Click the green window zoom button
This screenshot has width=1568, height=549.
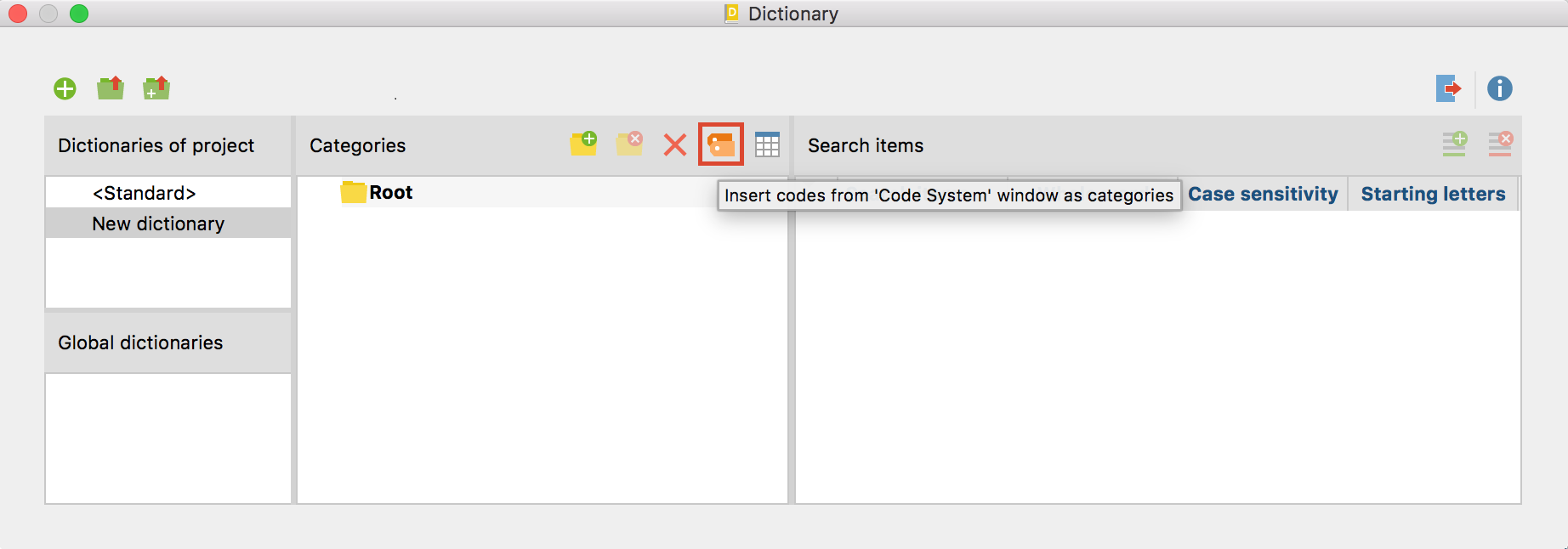coord(79,14)
